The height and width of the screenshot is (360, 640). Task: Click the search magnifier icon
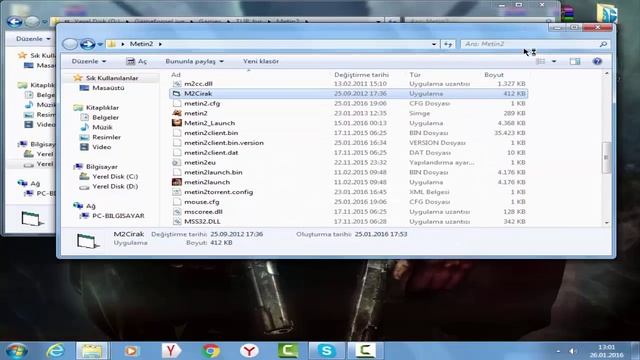click(x=603, y=44)
